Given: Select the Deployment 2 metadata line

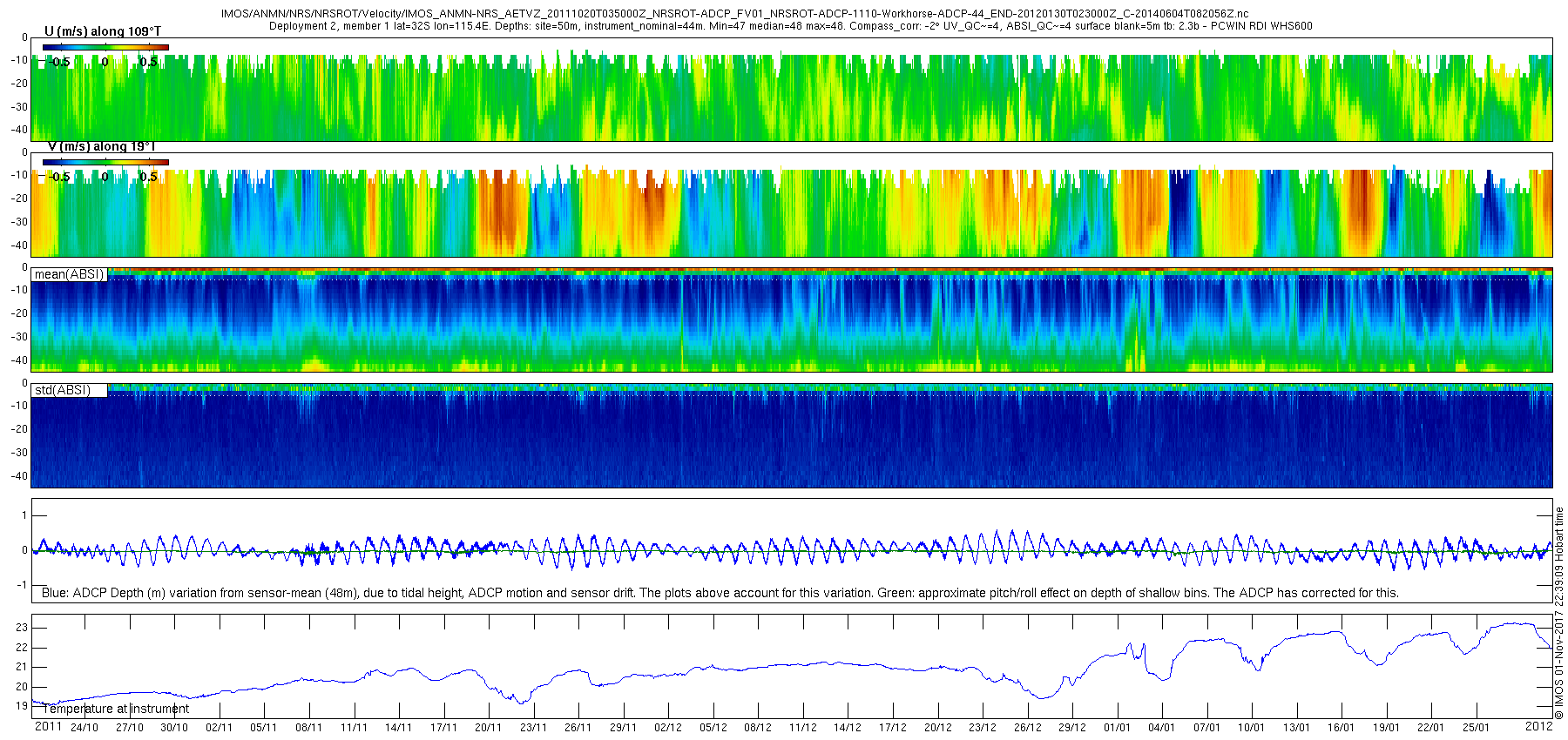Looking at the screenshot, I should pyautogui.click(x=790, y=26).
